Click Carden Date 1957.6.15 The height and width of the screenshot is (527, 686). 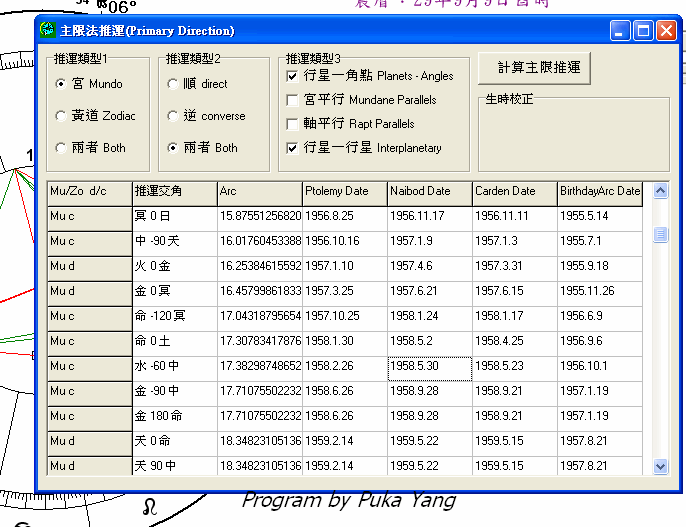pyautogui.click(x=515, y=293)
